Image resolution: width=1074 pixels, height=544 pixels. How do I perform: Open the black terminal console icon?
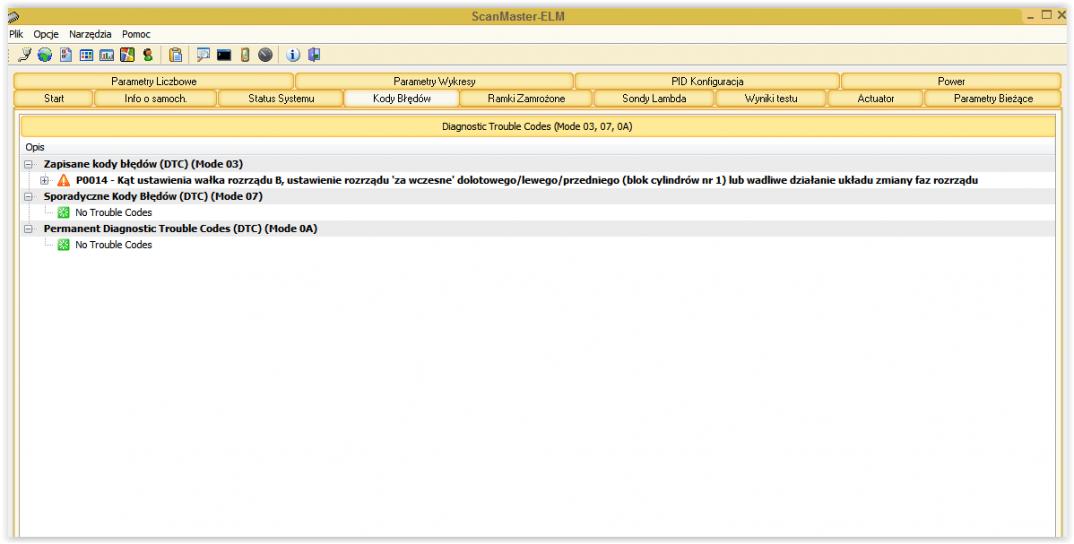224,55
